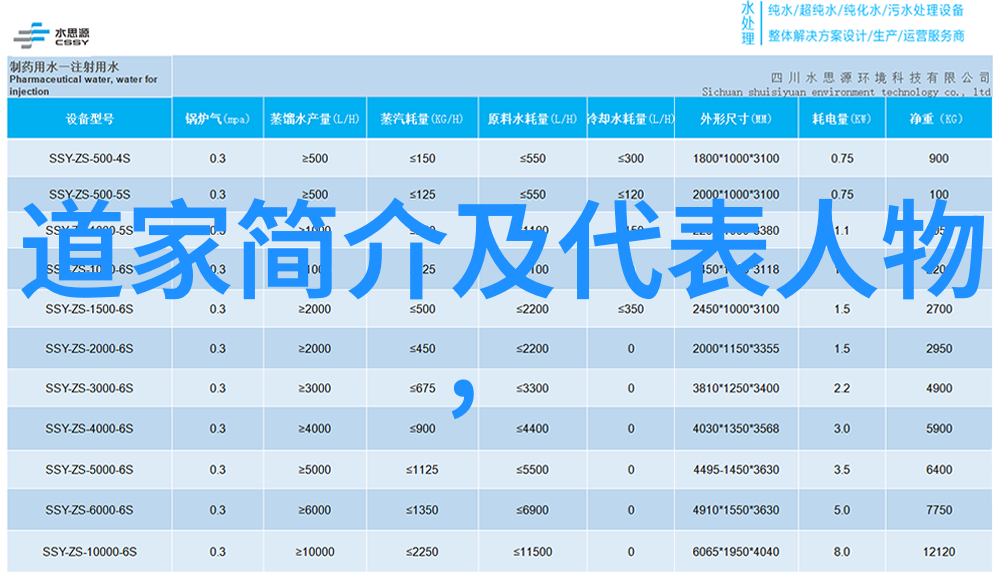1000x581 pixels.
Task: Select the 设备型号 column header
Action: click(x=89, y=118)
